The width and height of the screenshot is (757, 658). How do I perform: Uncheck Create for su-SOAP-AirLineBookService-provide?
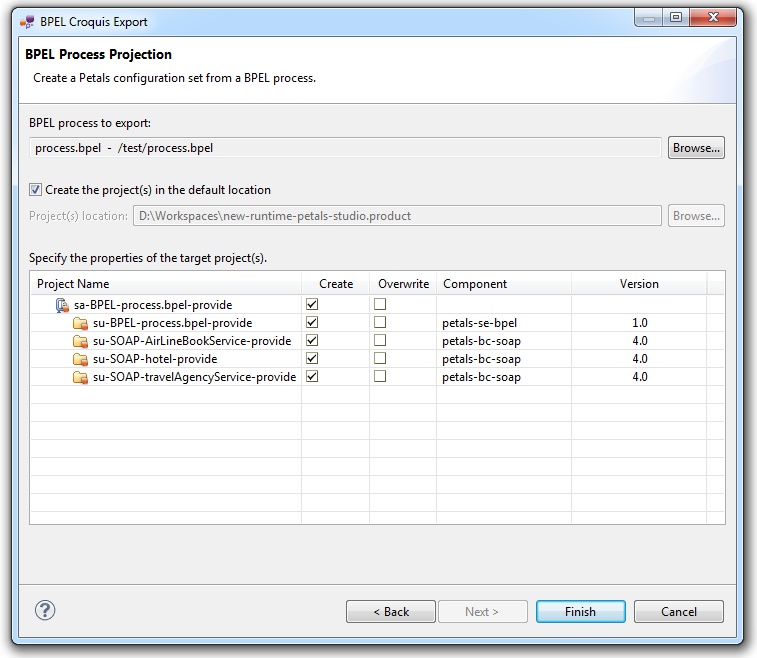(x=312, y=341)
